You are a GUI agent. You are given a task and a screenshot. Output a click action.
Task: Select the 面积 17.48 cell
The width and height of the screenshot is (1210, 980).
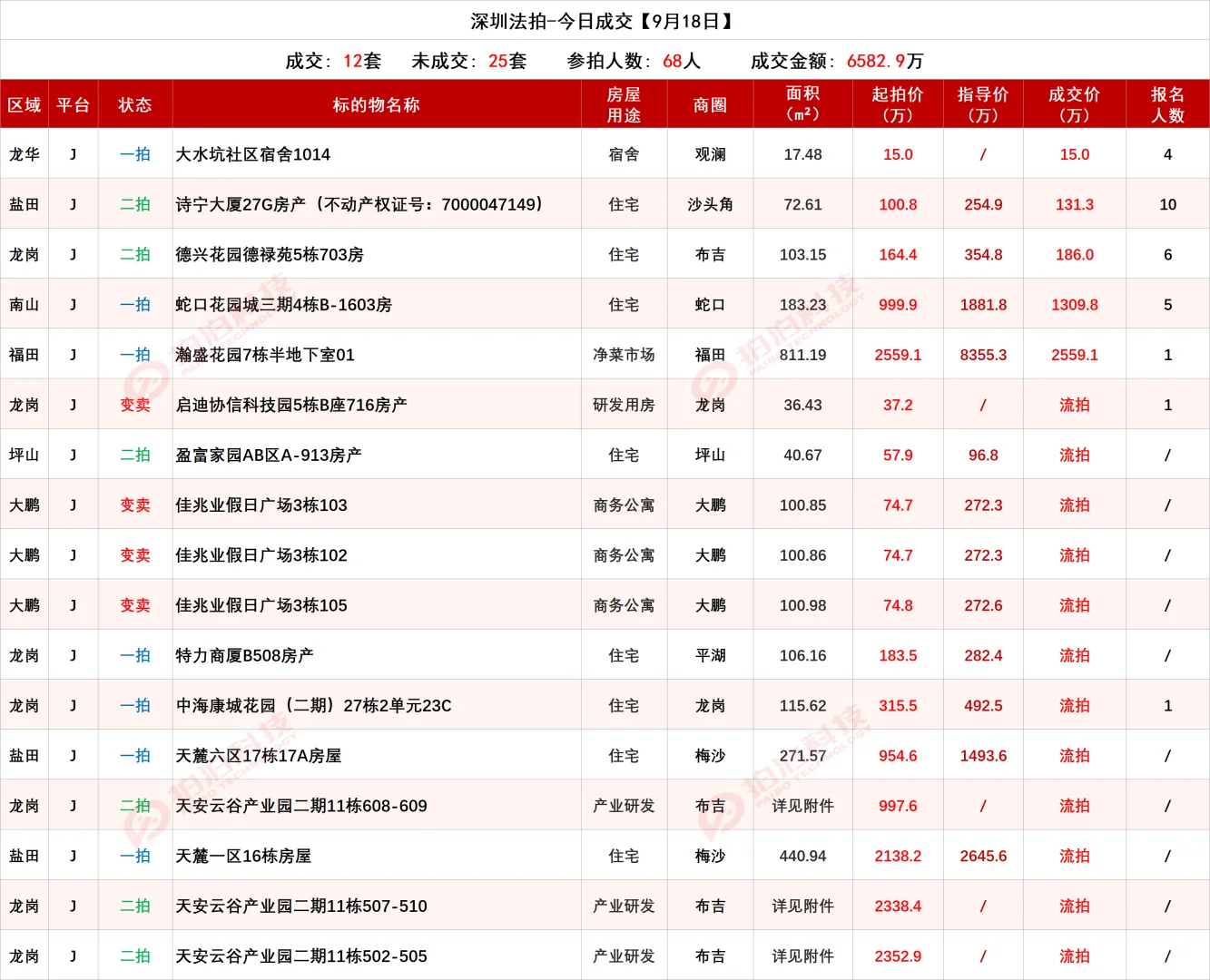tap(803, 154)
